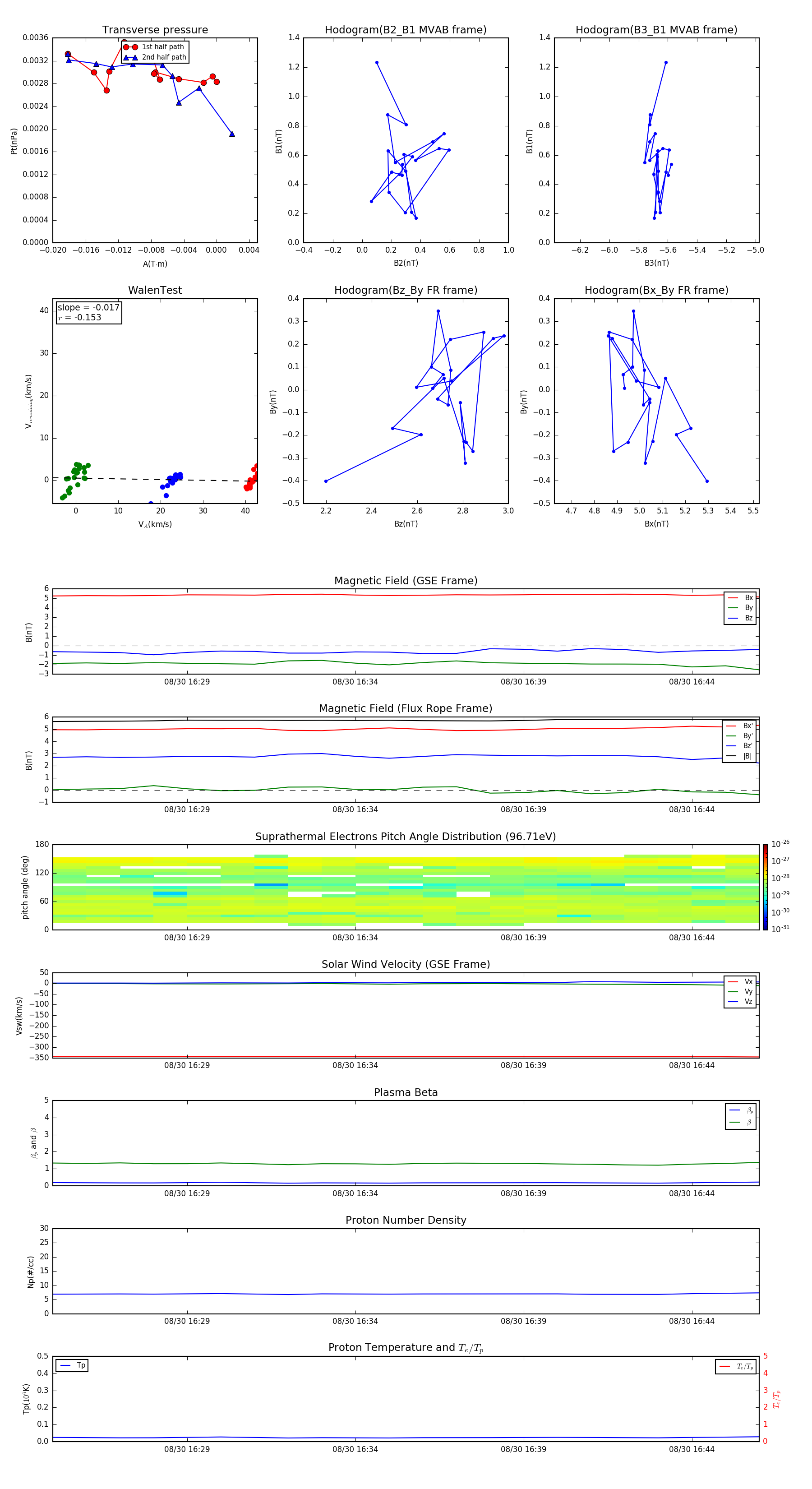
Task: Click the 'Bz(nT)' x-axis label
Action: click(x=406, y=524)
